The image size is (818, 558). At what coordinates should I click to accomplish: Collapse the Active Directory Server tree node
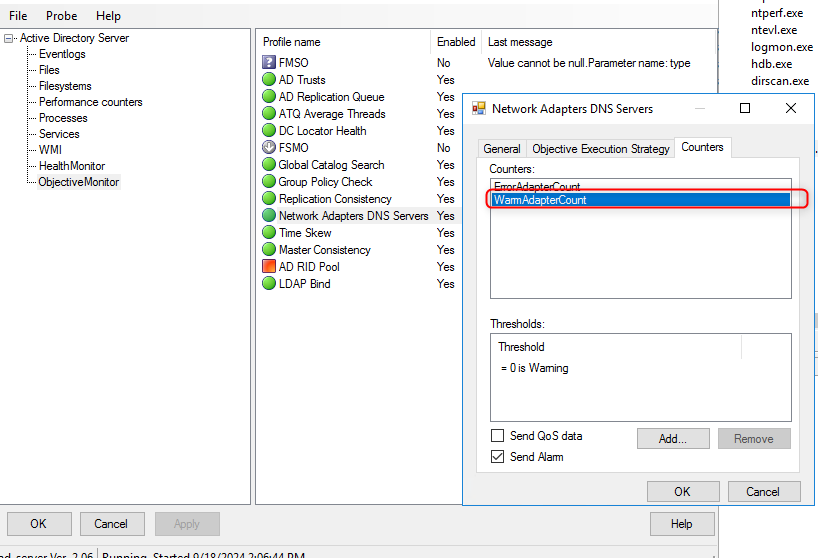tap(10, 38)
